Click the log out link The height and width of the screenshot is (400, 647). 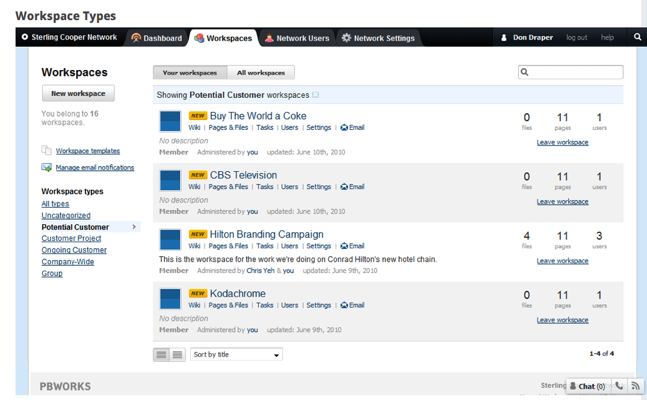click(x=576, y=38)
